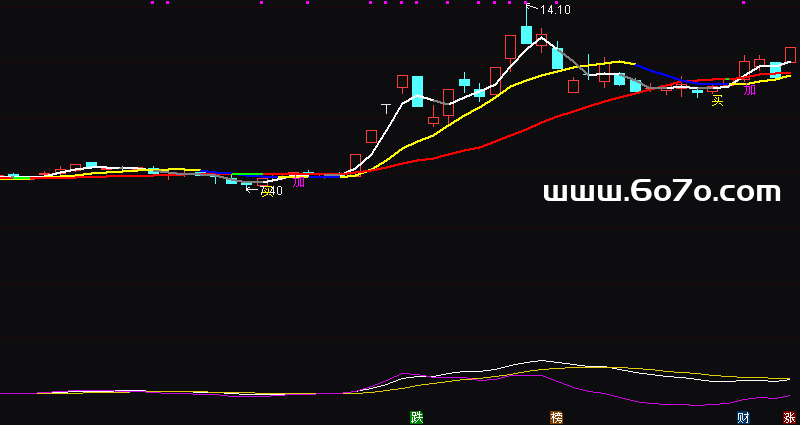Click the low price 买 label on the left
This screenshot has height=425, width=800.
pyautogui.click(x=266, y=191)
